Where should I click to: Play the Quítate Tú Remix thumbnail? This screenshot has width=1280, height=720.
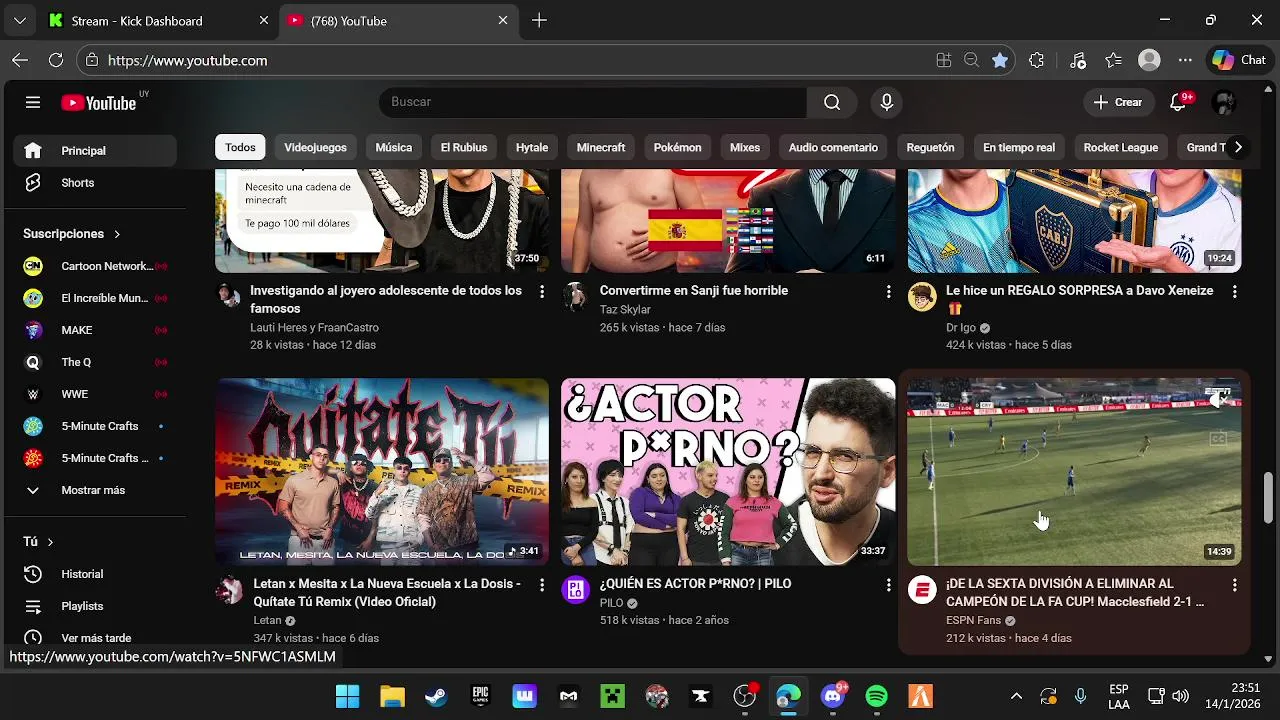tap(382, 472)
